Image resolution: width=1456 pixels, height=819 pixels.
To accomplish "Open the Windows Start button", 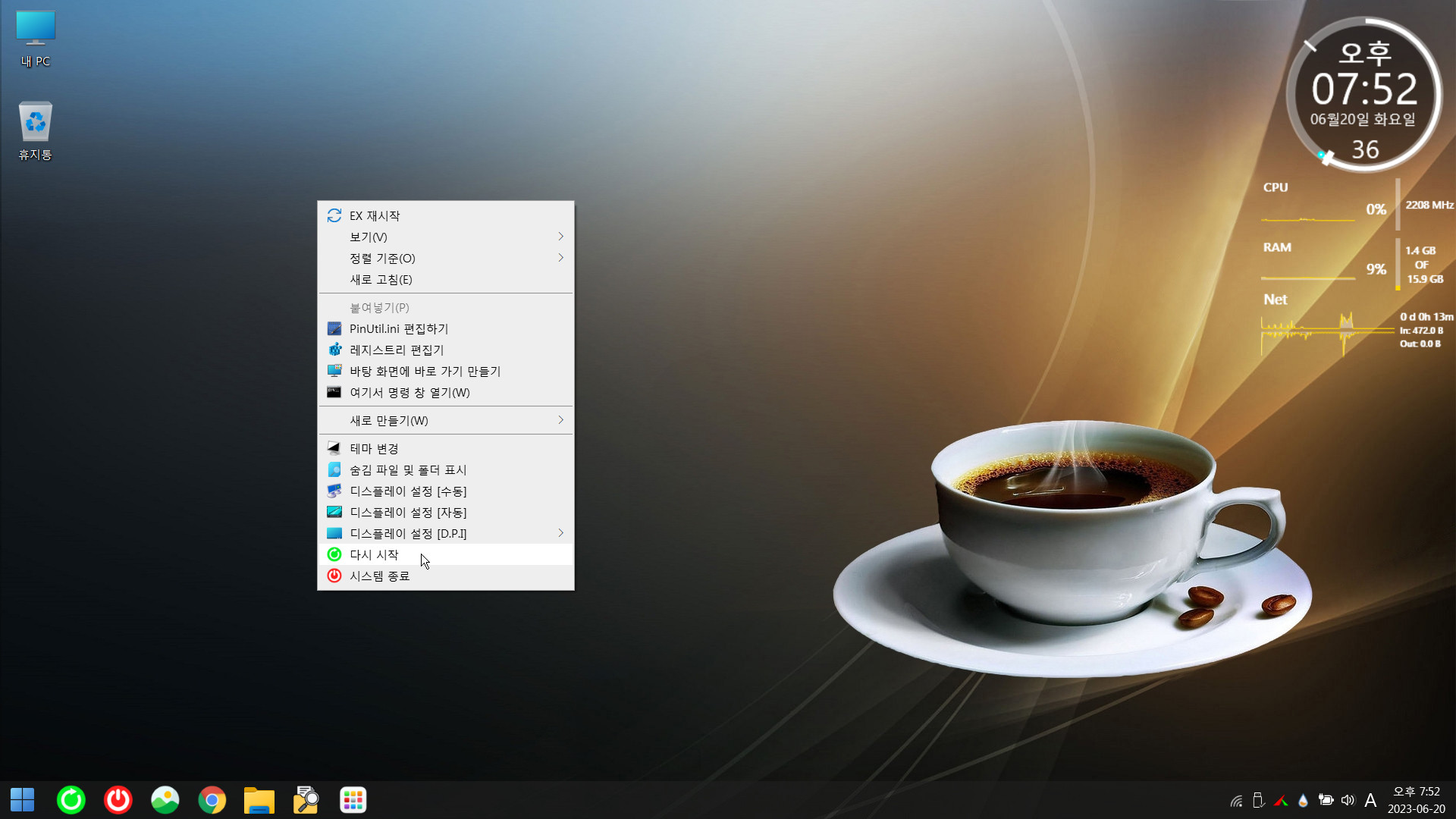I will coord(23,800).
